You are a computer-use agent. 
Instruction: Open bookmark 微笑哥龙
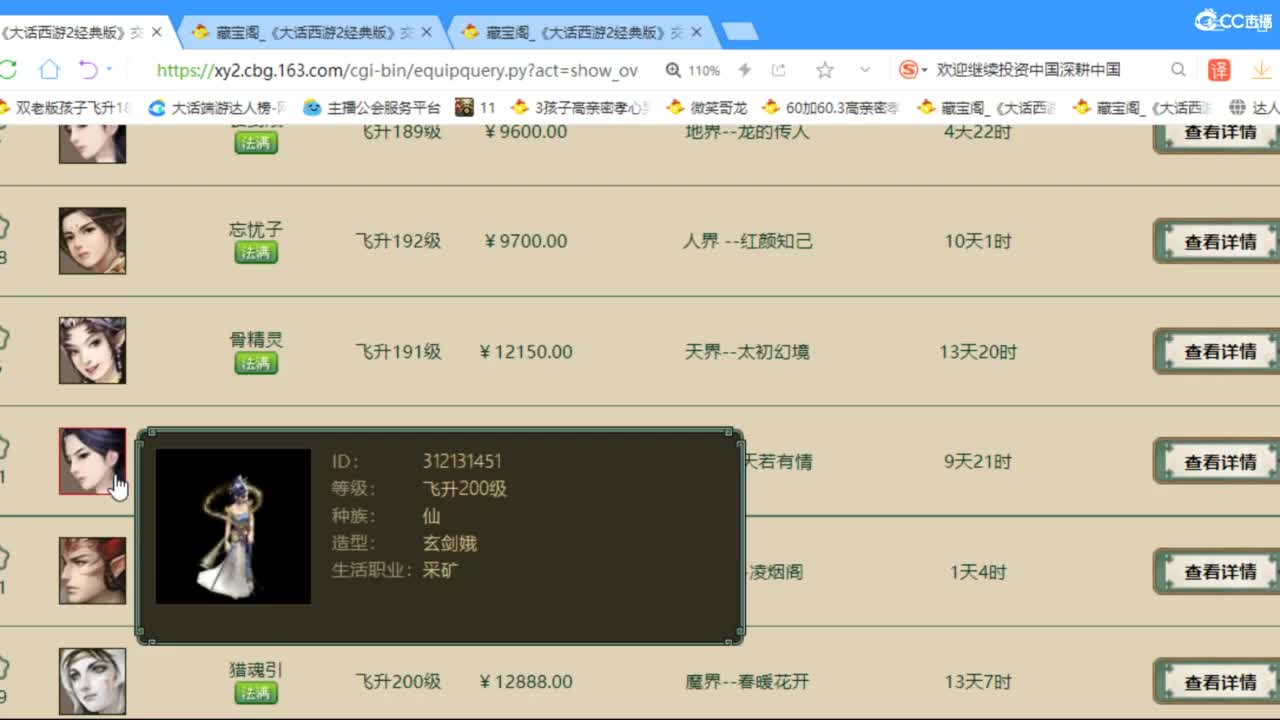(x=707, y=107)
